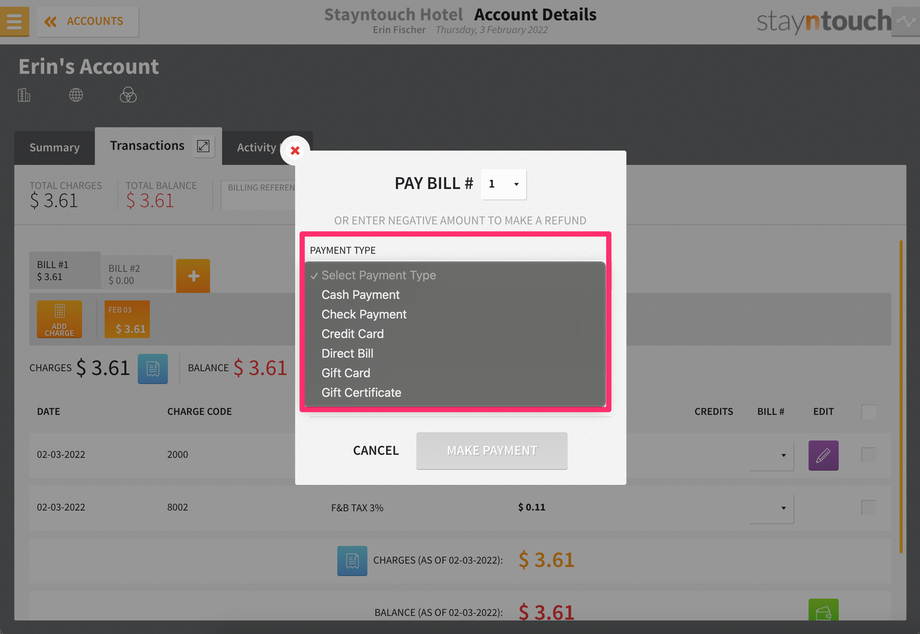Click the overlapping circles icon
This screenshot has height=634, width=920.
pos(128,95)
